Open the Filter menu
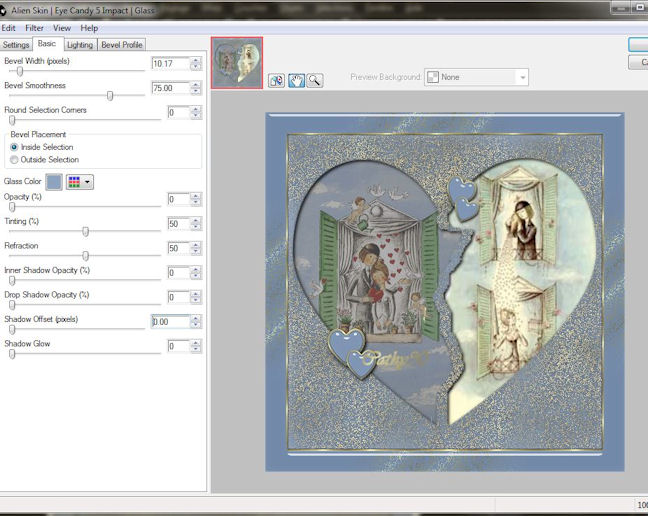Viewport: 648px width, 516px height. pyautogui.click(x=34, y=28)
